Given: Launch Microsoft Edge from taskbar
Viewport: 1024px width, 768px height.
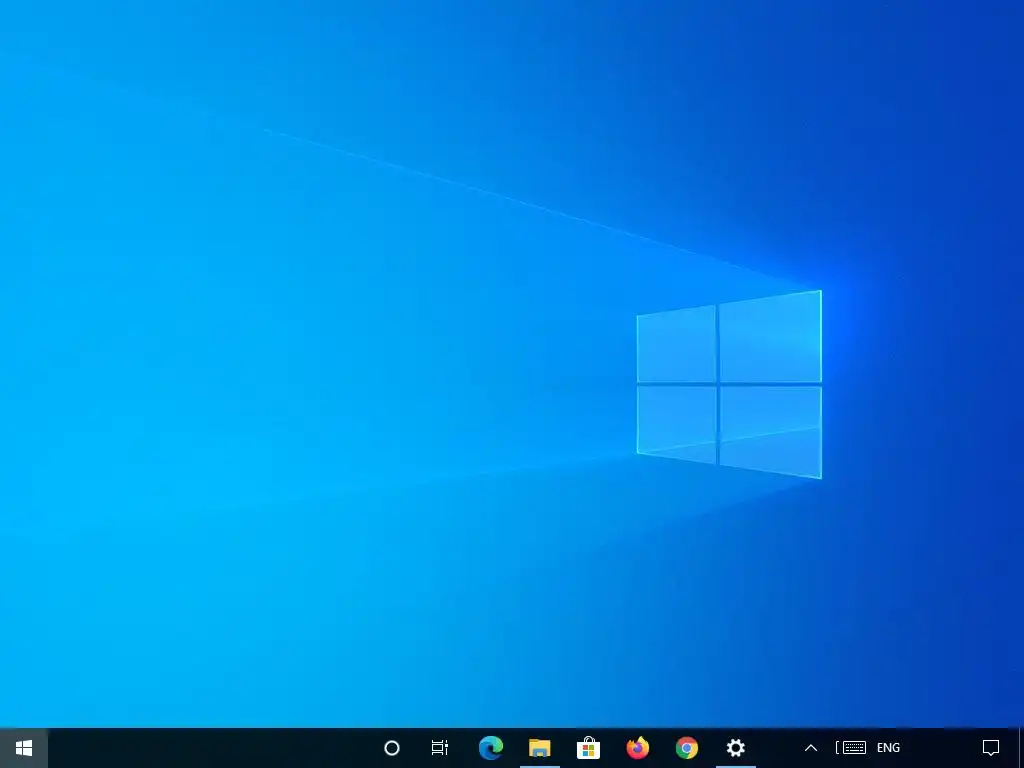Looking at the screenshot, I should click(x=490, y=748).
